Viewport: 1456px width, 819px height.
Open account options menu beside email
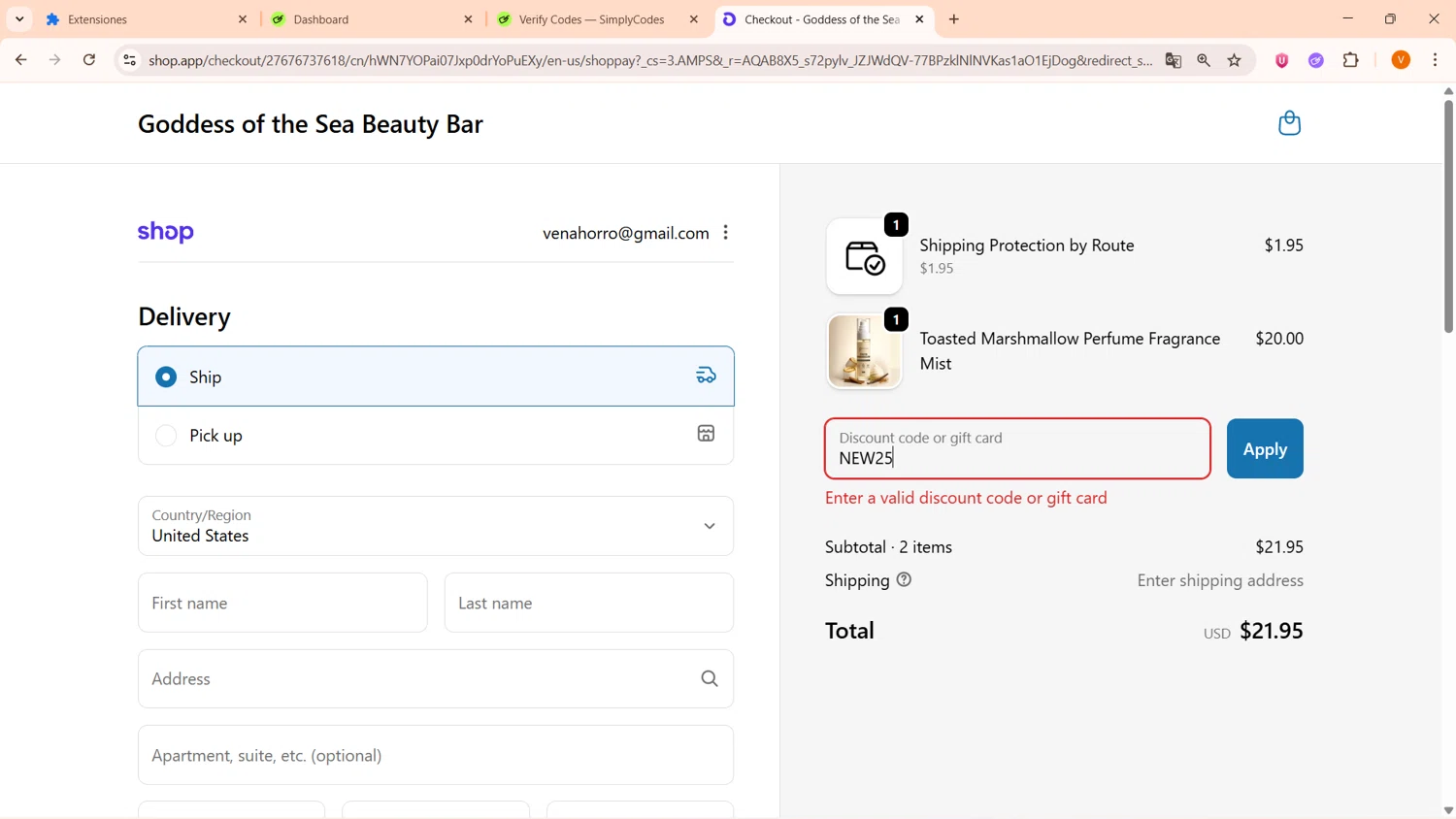click(726, 233)
